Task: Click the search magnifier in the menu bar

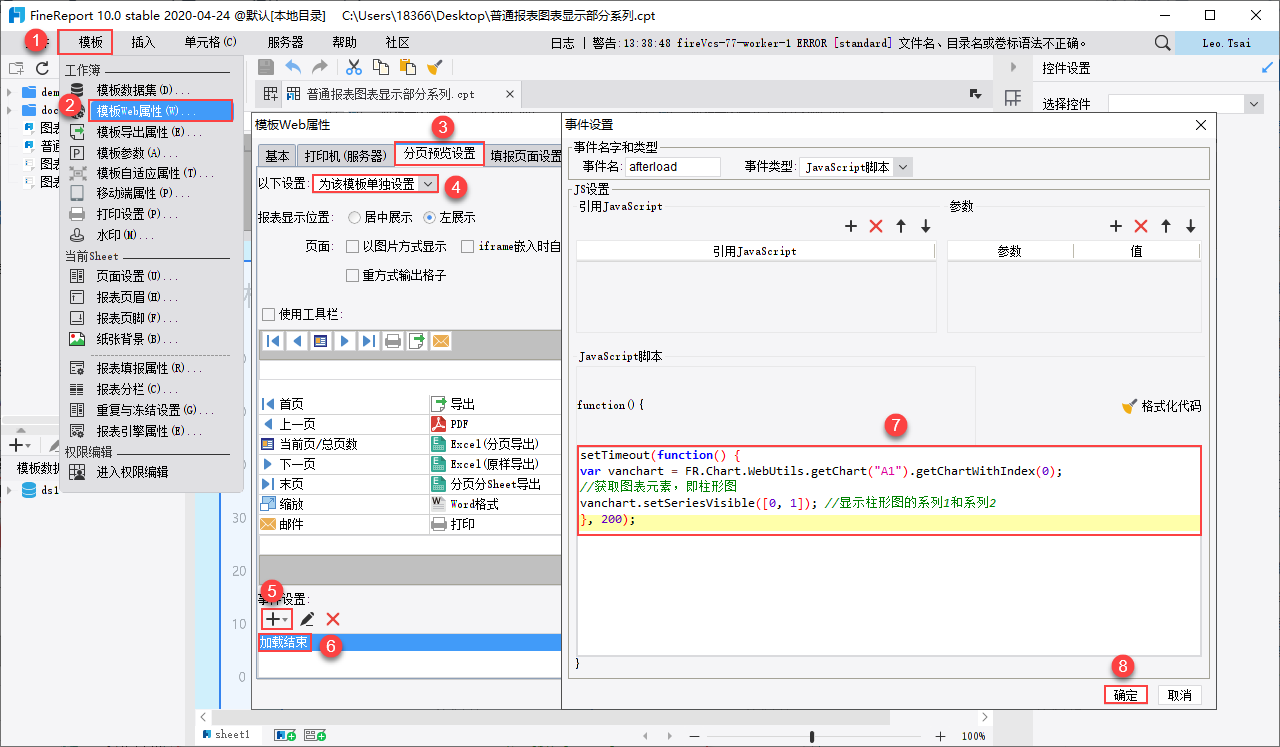Action: pos(1162,43)
